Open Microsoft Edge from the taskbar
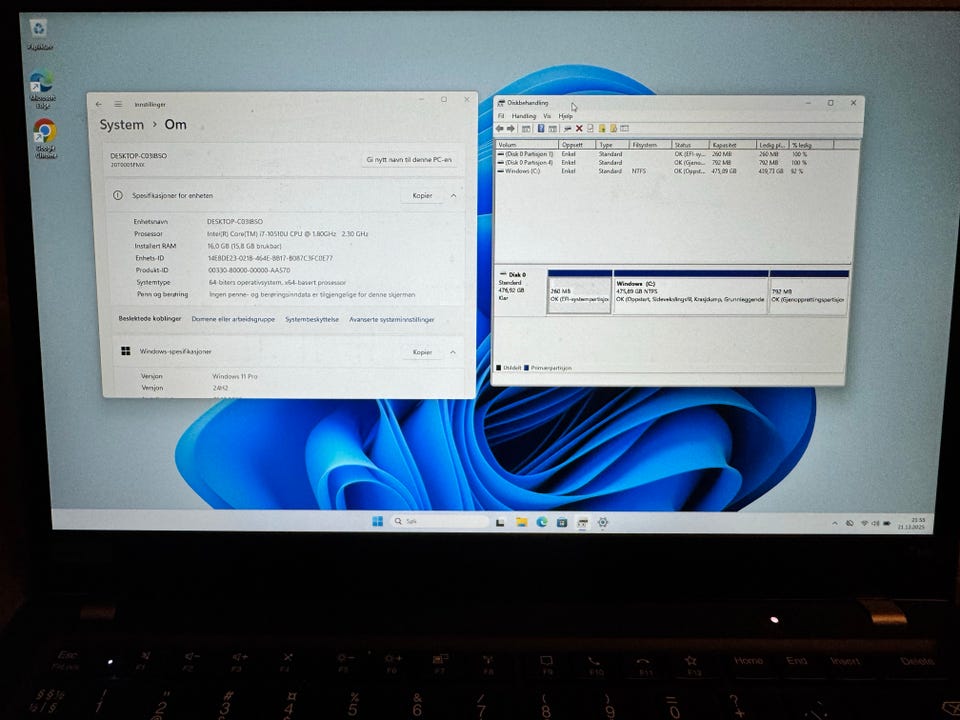The height and width of the screenshot is (720, 960). coord(542,522)
